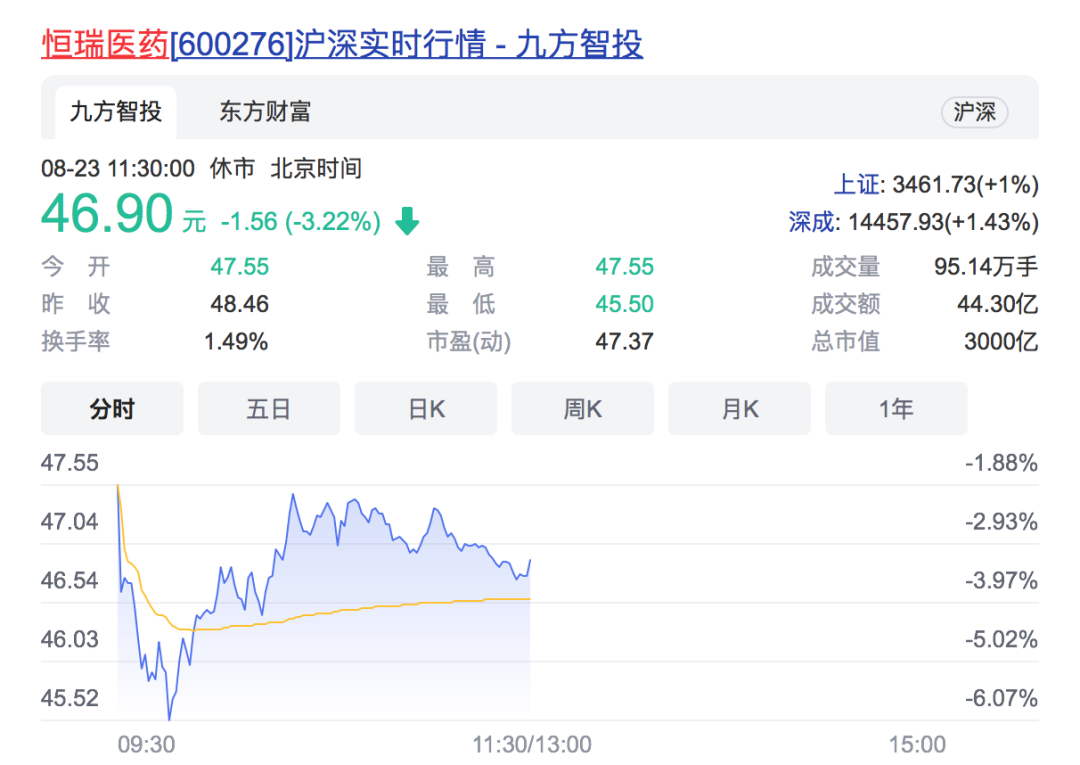This screenshot has height=765, width=1080.
Task: Click the 市盈(动) value 47.37
Action: click(x=624, y=341)
